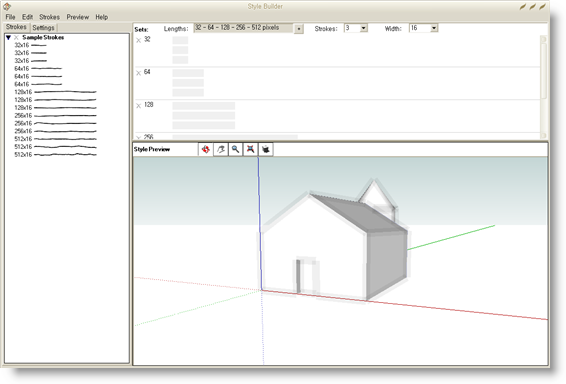This screenshot has width=566, height=384.
Task: Click the Sets panel vertical scrollbar
Action: [544, 87]
